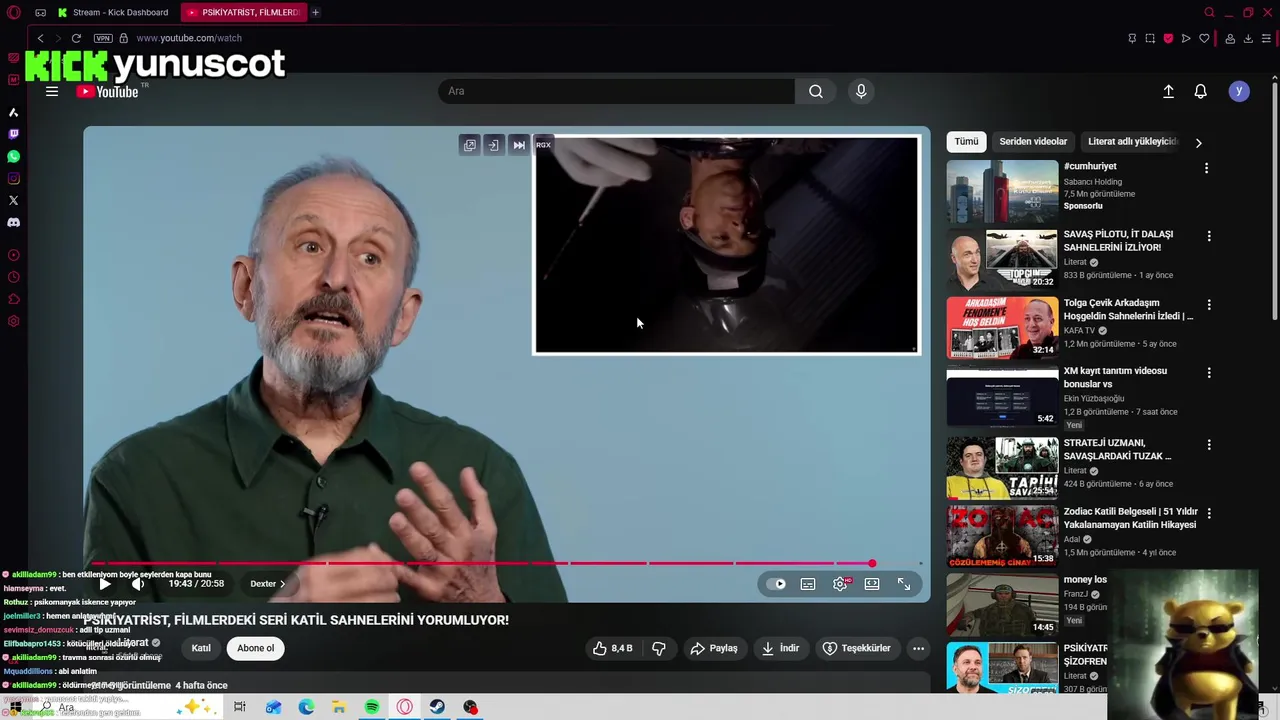Click the progress bar scrubber handle

(872, 563)
